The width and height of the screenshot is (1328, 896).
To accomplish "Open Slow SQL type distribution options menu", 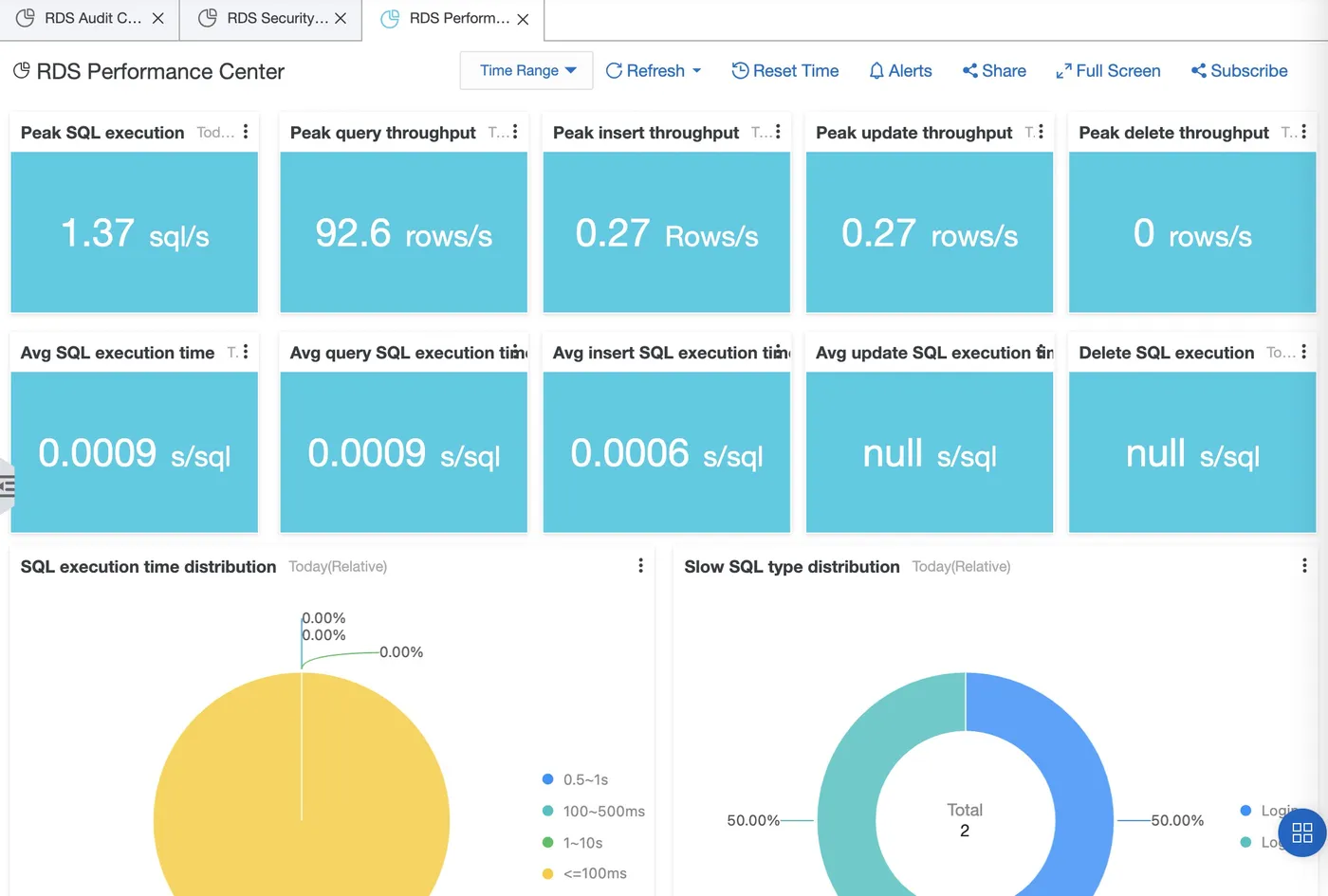I will tap(1304, 565).
